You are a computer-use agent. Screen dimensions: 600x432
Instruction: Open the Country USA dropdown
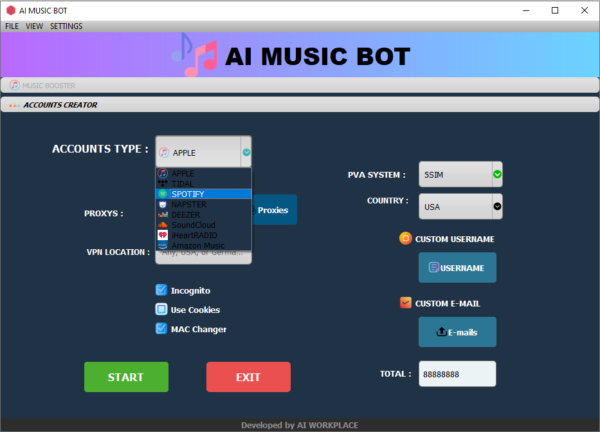click(460, 207)
